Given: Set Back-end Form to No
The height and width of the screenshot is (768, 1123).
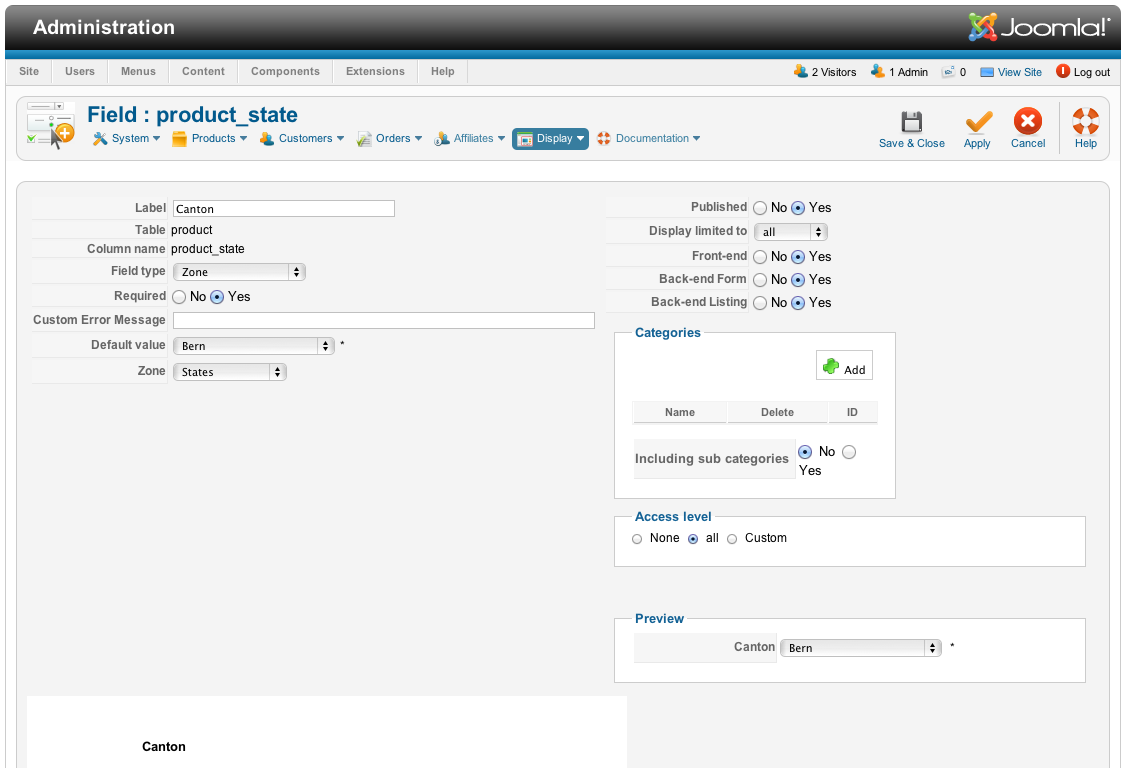Looking at the screenshot, I should pyautogui.click(x=760, y=279).
